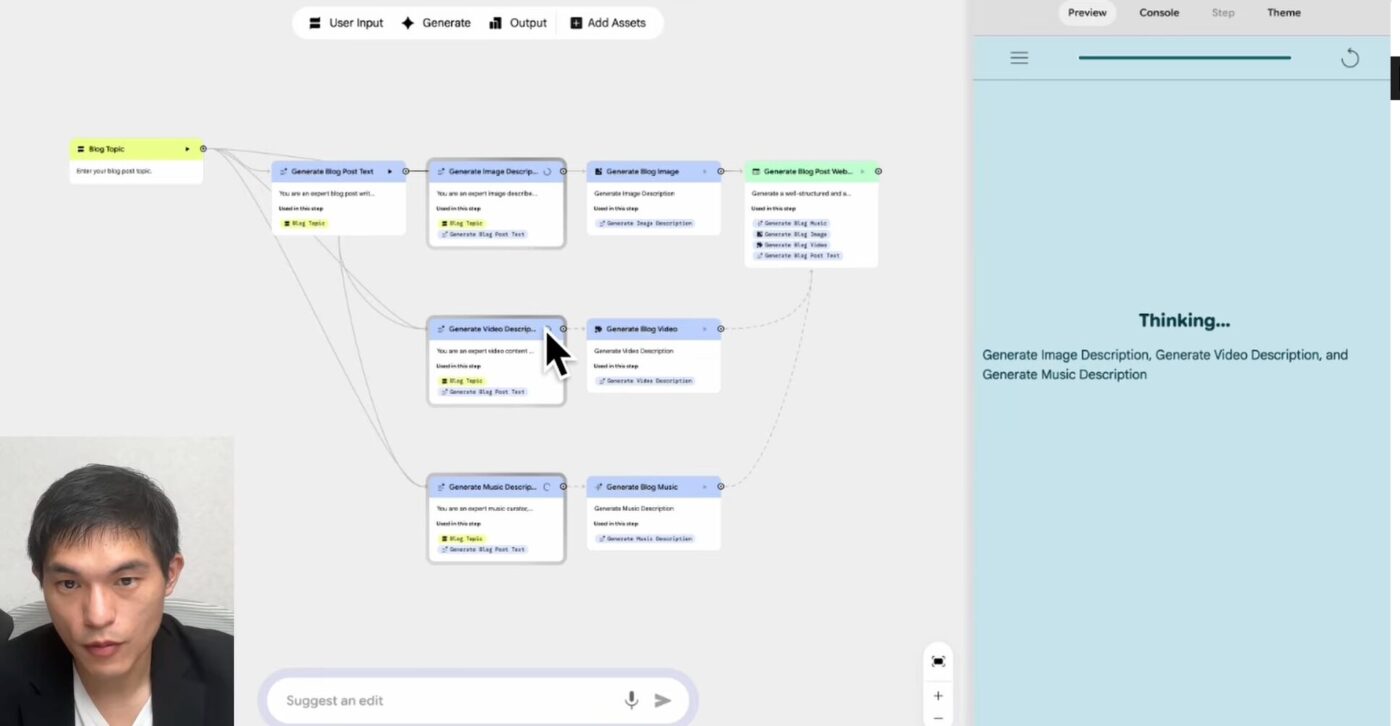Image resolution: width=1400 pixels, height=726 pixels.
Task: Add an Output node from toolbar
Action: coord(518,23)
